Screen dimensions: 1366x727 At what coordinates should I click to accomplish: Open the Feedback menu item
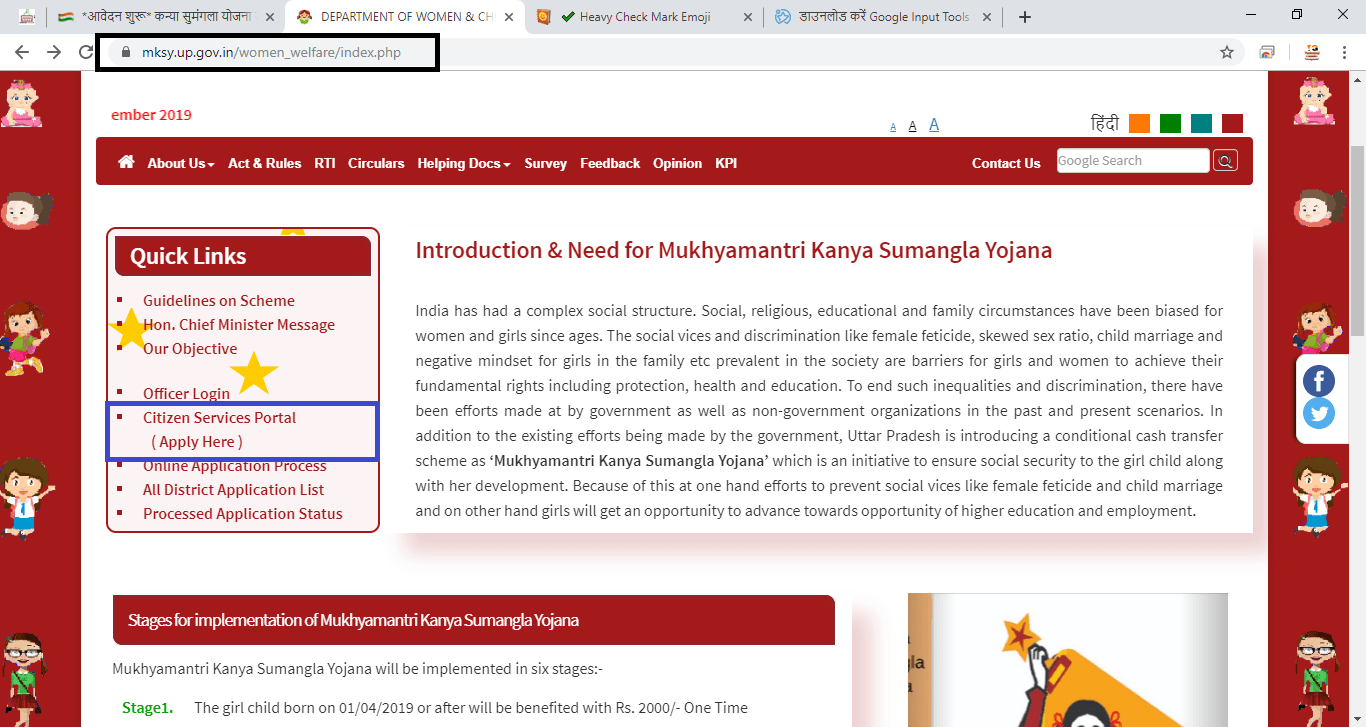tap(610, 163)
